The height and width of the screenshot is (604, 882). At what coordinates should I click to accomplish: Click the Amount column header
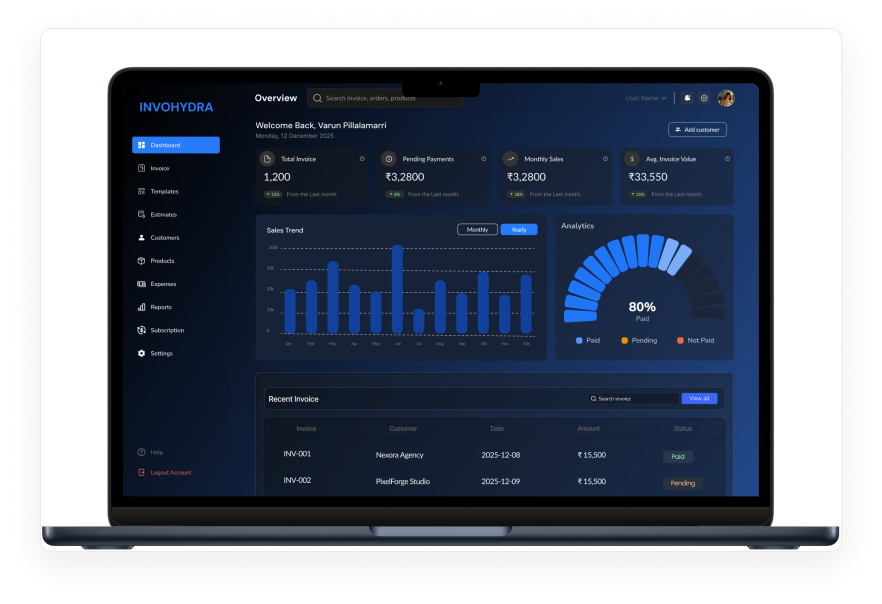point(588,429)
